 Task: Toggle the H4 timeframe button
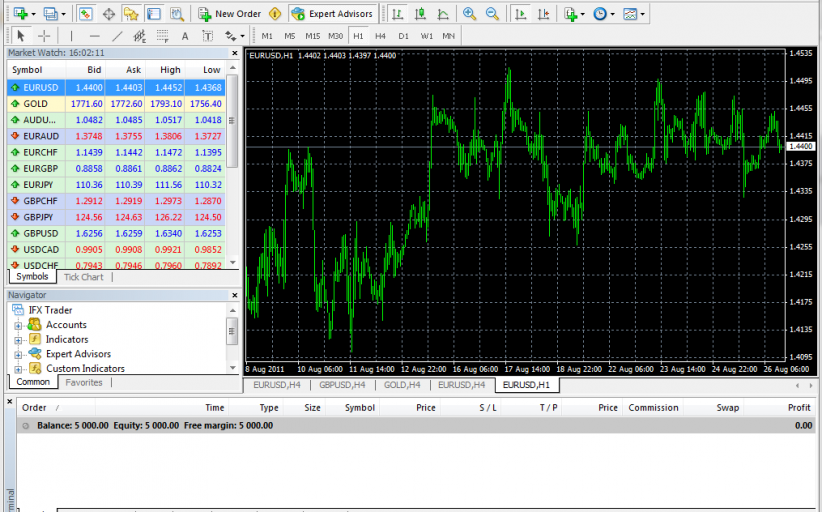coord(380,36)
